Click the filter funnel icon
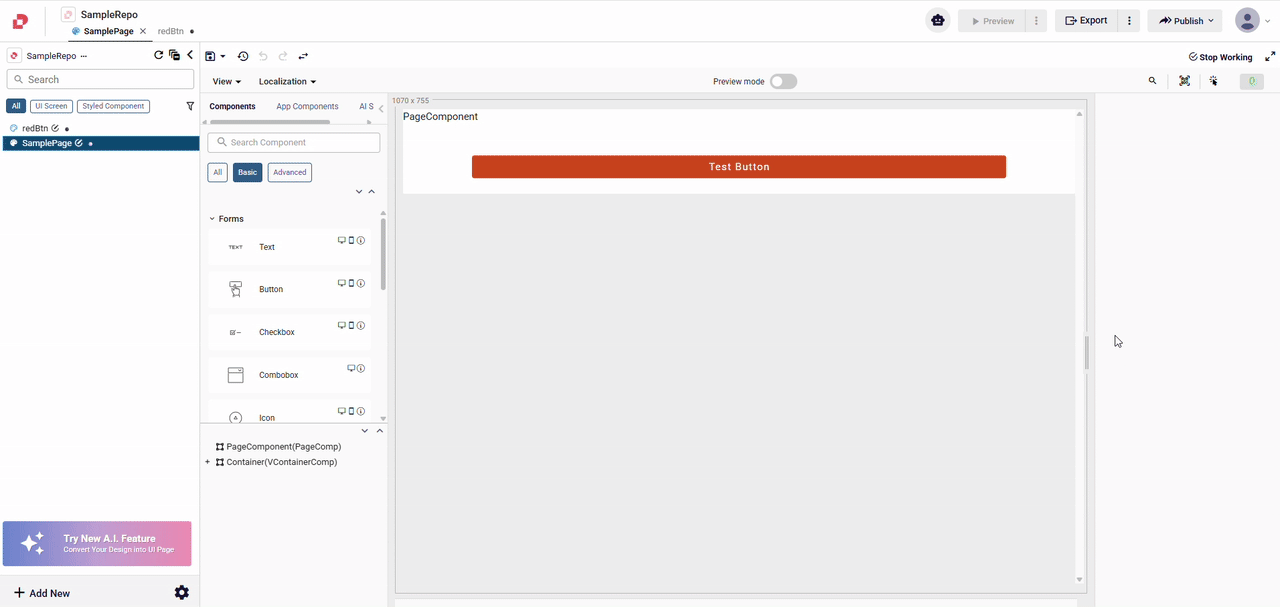 pos(190,106)
